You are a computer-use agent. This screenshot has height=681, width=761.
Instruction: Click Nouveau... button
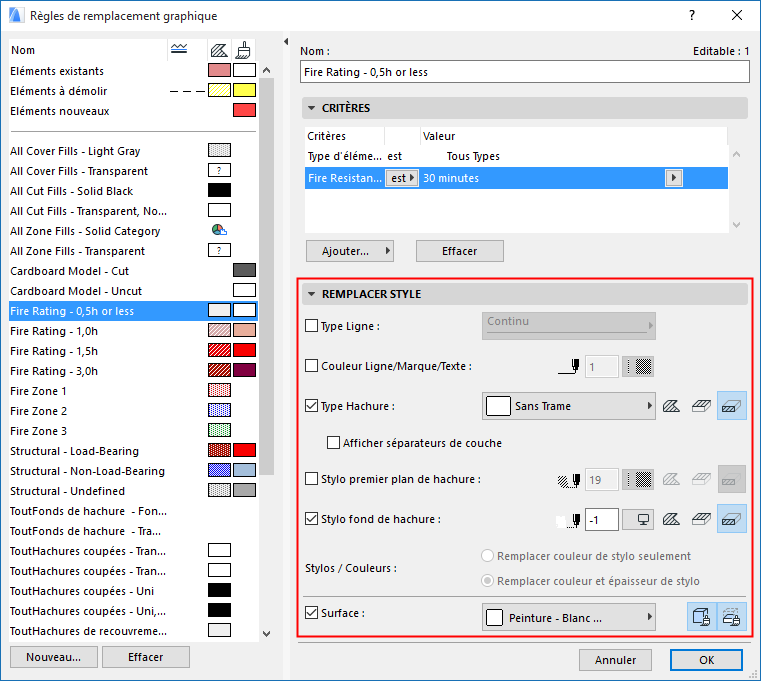(54, 657)
